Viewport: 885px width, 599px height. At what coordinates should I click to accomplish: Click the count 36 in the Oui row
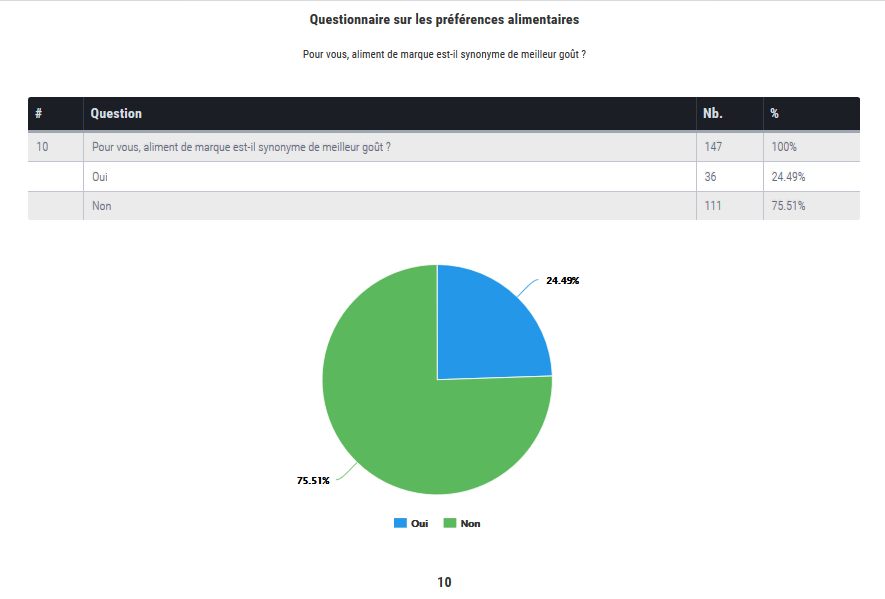coord(710,176)
